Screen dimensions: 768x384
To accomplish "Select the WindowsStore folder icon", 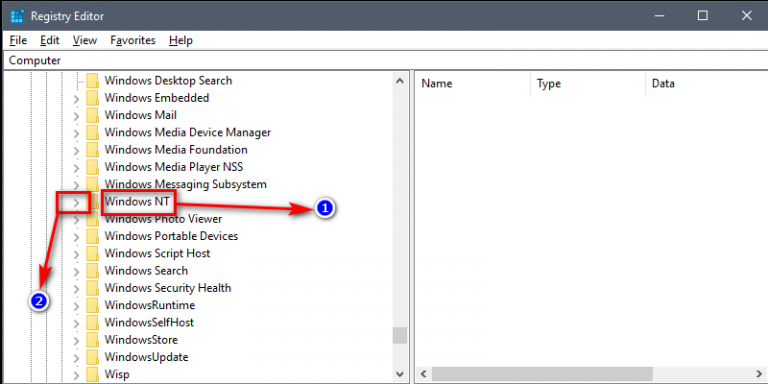I will 92,340.
